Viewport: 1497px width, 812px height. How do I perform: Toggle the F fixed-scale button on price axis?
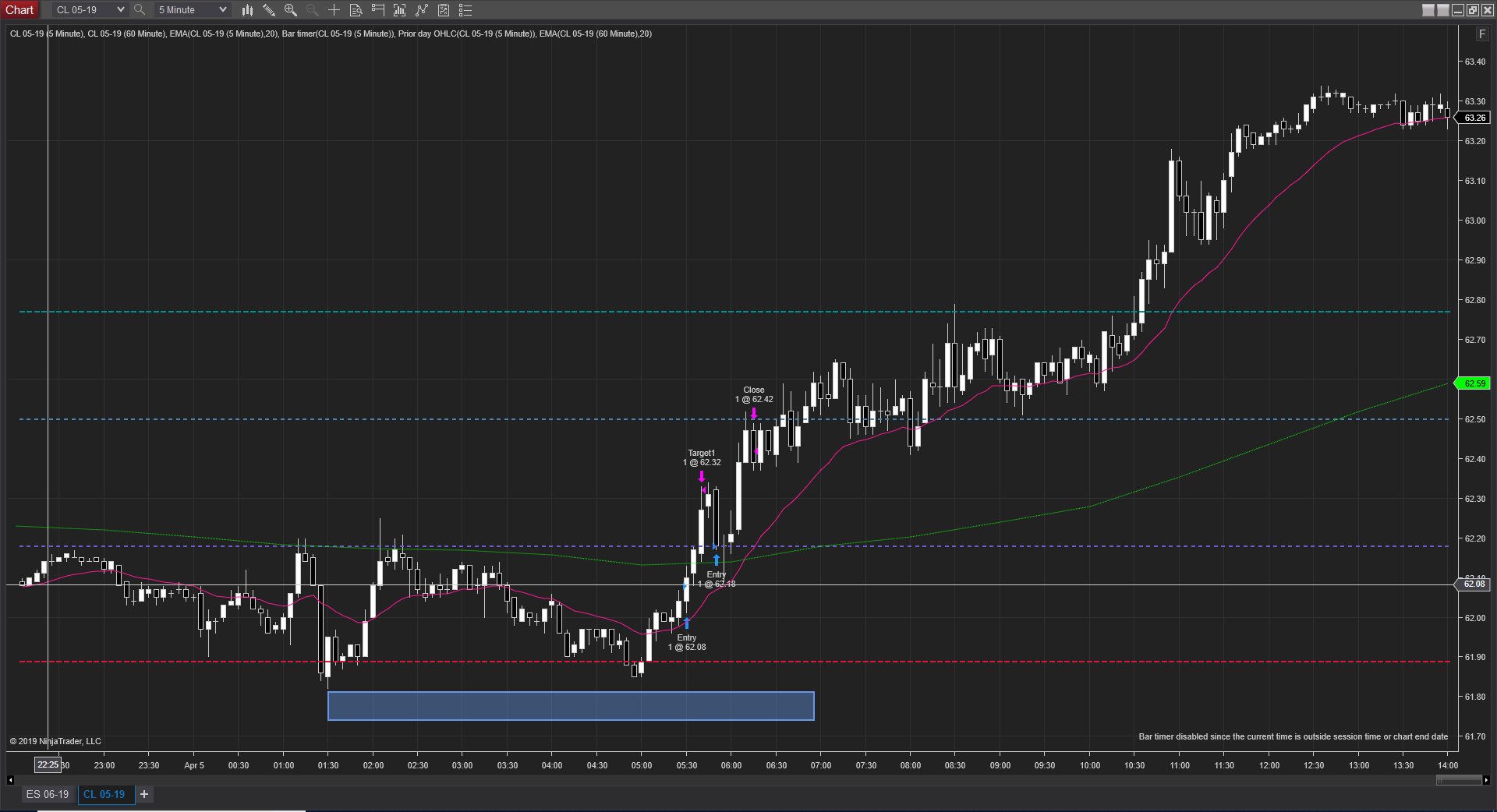pyautogui.click(x=1482, y=34)
